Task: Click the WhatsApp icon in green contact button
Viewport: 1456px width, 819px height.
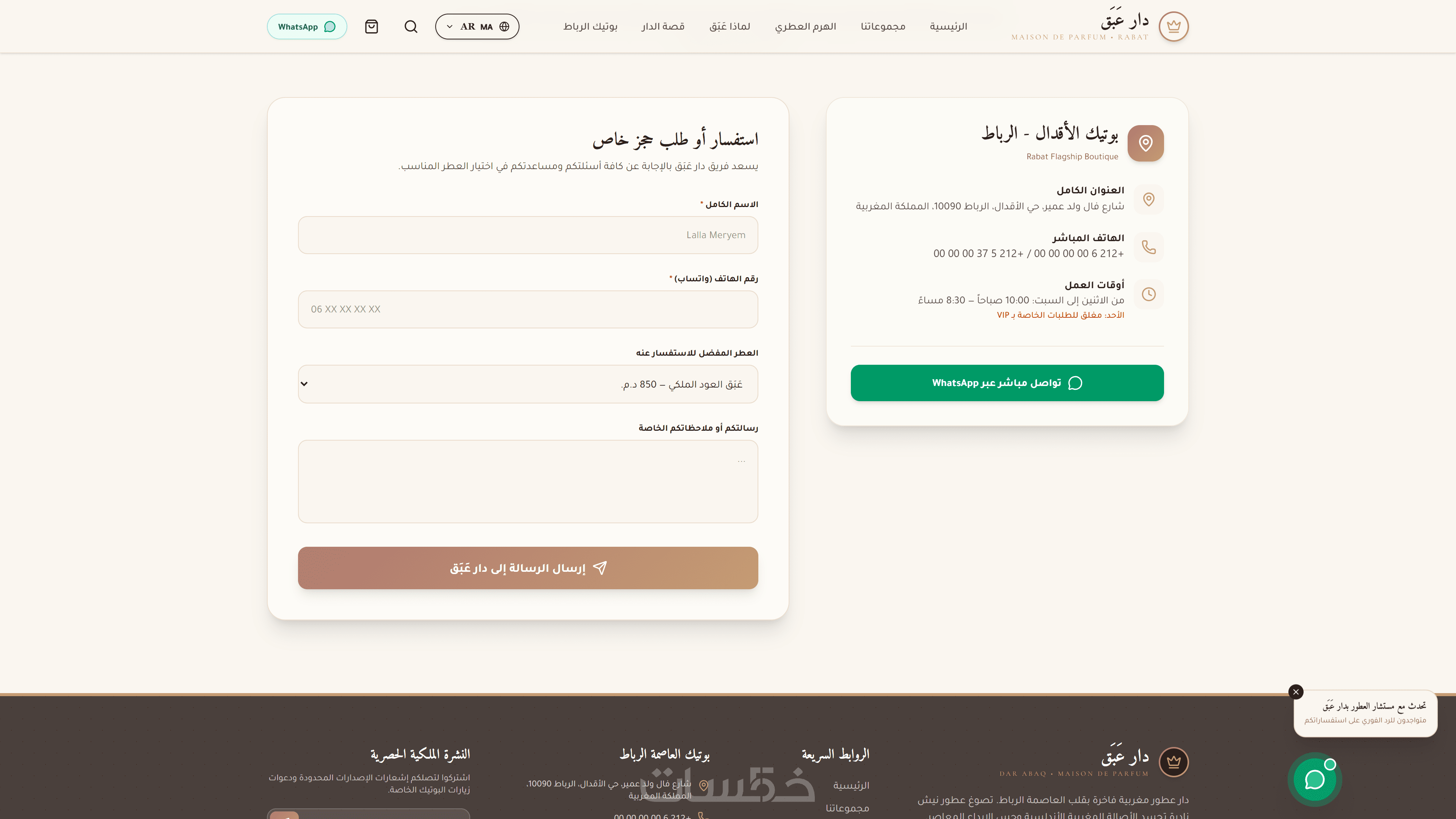Action: coord(1075,383)
